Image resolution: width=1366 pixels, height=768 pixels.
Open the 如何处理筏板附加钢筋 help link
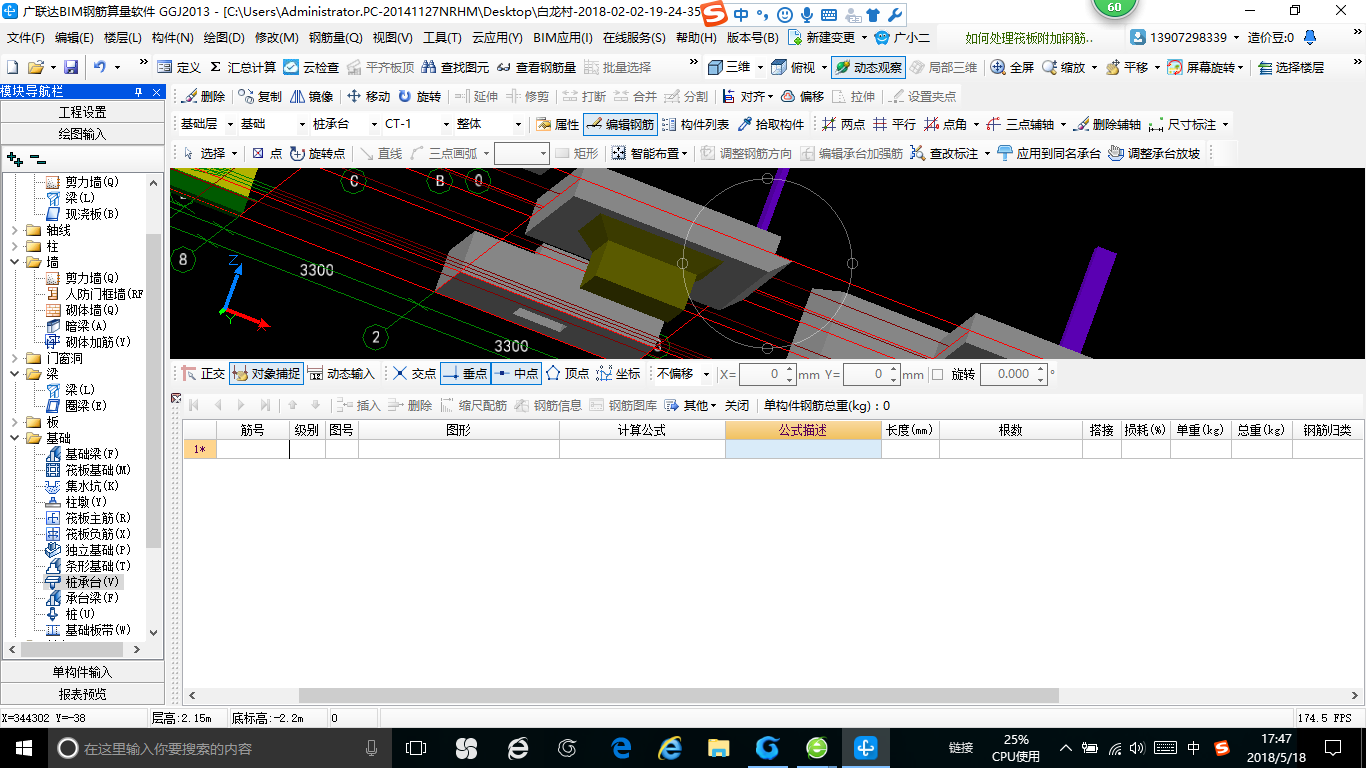[x=1030, y=38]
